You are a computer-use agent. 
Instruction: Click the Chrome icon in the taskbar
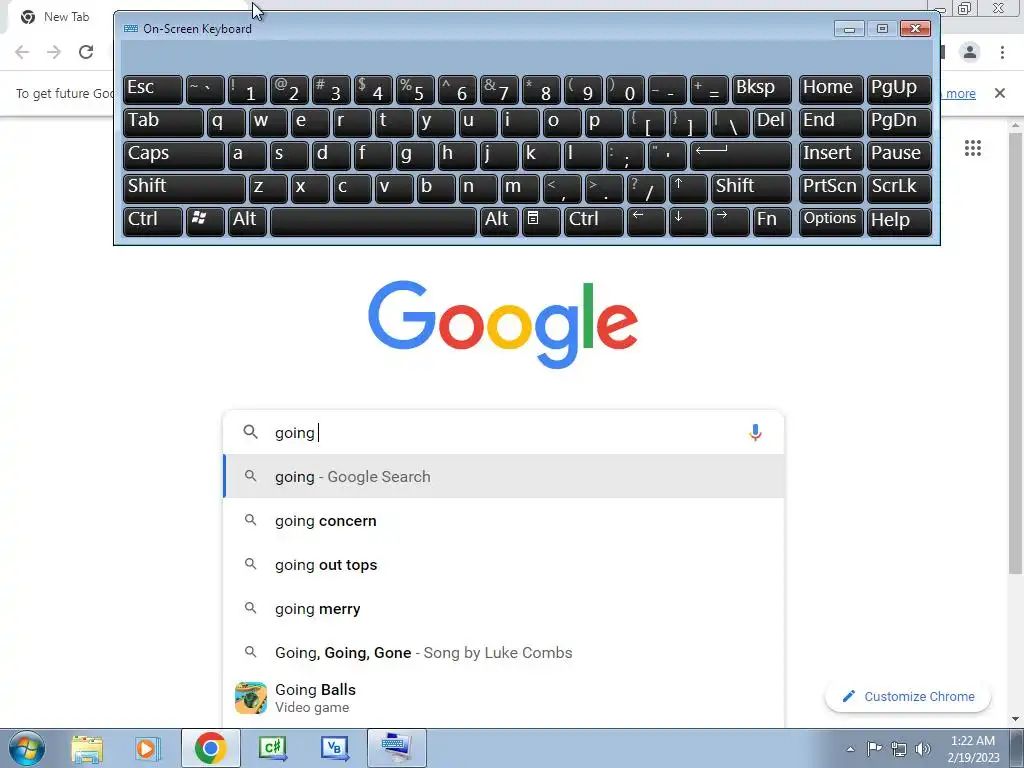coord(210,748)
